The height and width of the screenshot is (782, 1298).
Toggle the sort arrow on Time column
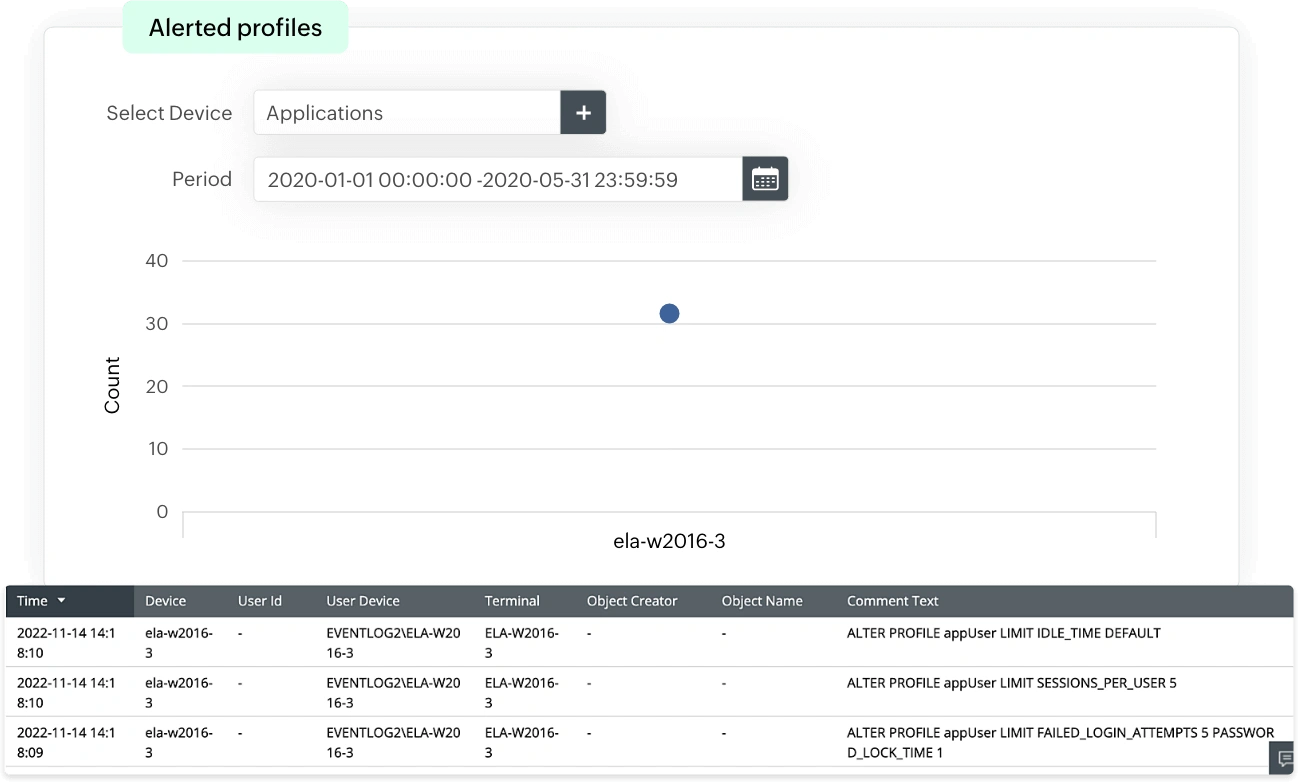(61, 601)
